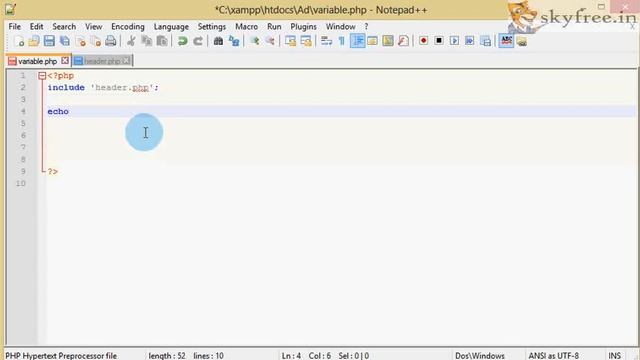Click the Synchronize Horizontal Scrolling icon

point(306,41)
